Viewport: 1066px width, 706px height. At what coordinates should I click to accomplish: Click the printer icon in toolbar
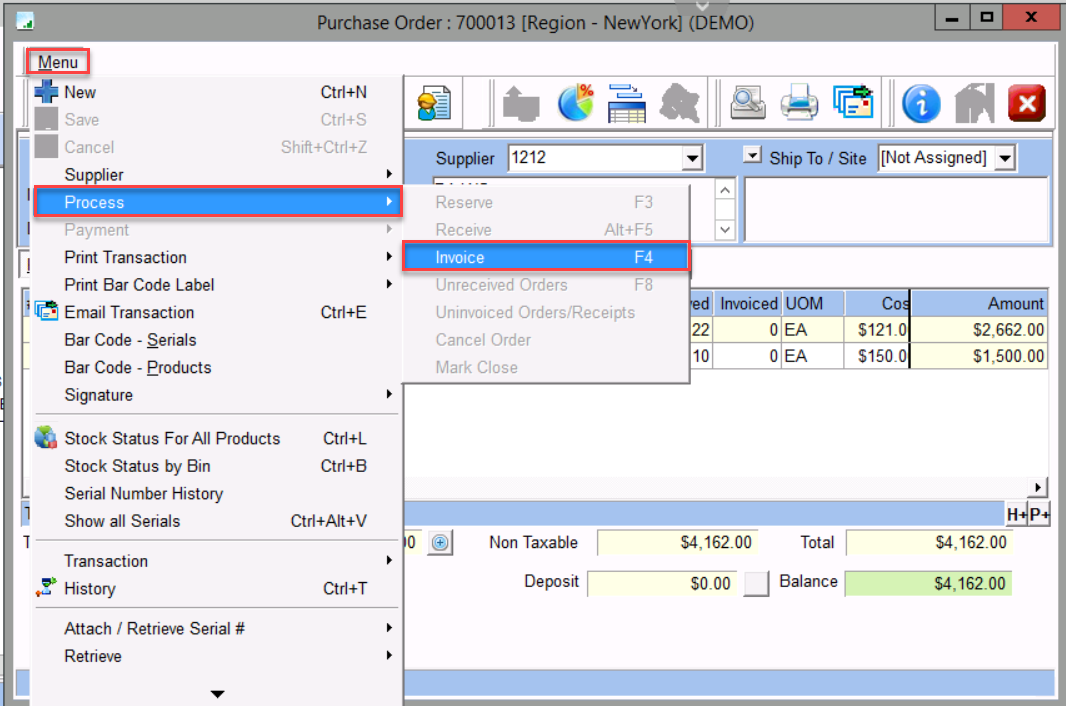tap(799, 103)
